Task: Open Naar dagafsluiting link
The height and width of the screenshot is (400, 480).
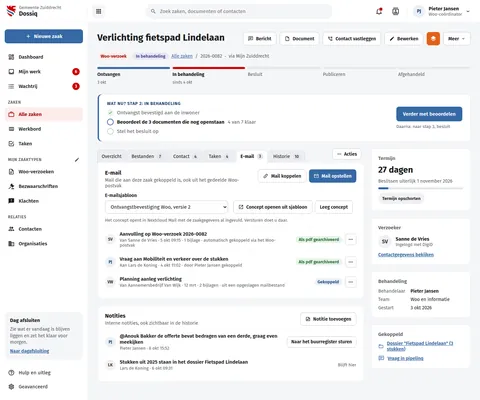Action: 29,351
